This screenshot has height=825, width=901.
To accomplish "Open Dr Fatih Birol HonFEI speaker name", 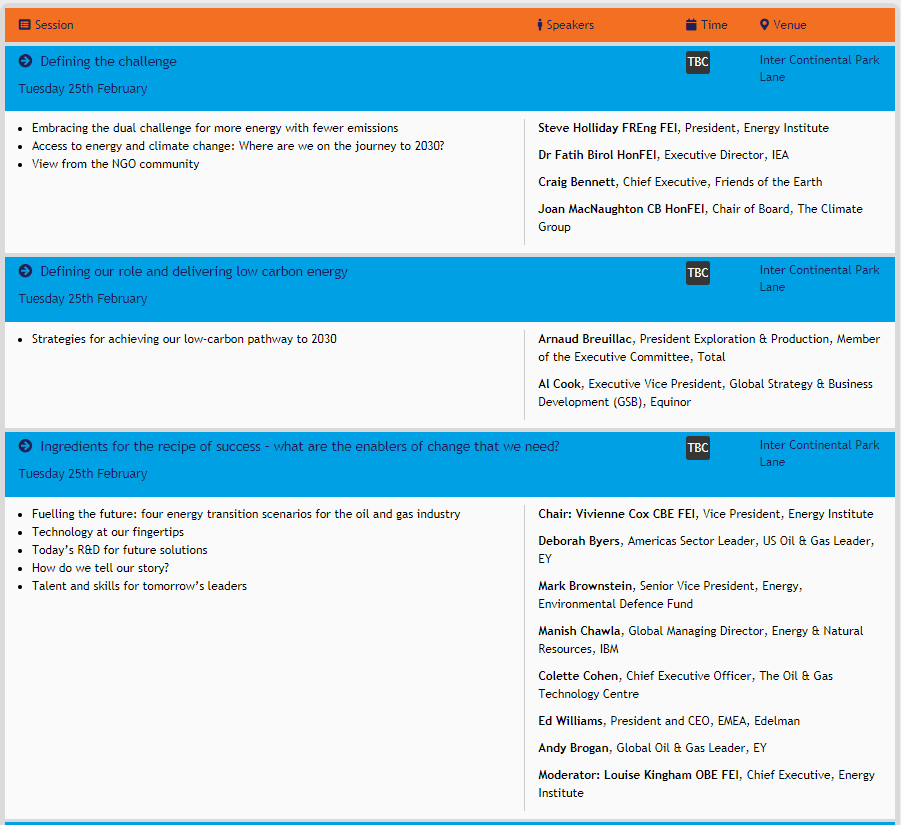I will click(598, 155).
